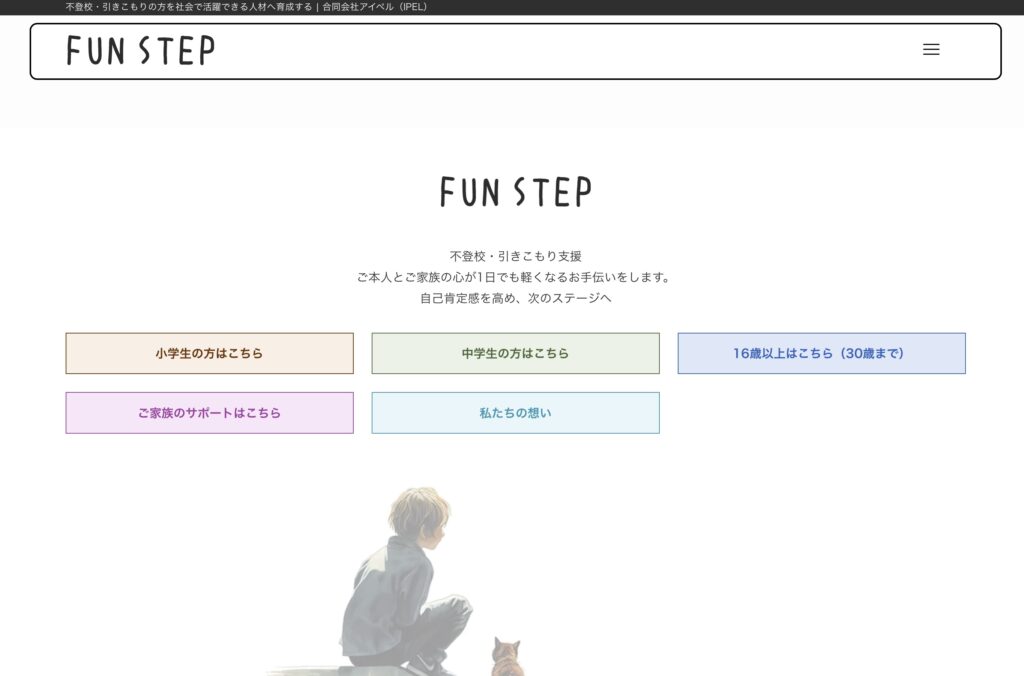Image resolution: width=1024 pixels, height=676 pixels.
Task: Click the beige elementary student banner
Action: point(209,353)
